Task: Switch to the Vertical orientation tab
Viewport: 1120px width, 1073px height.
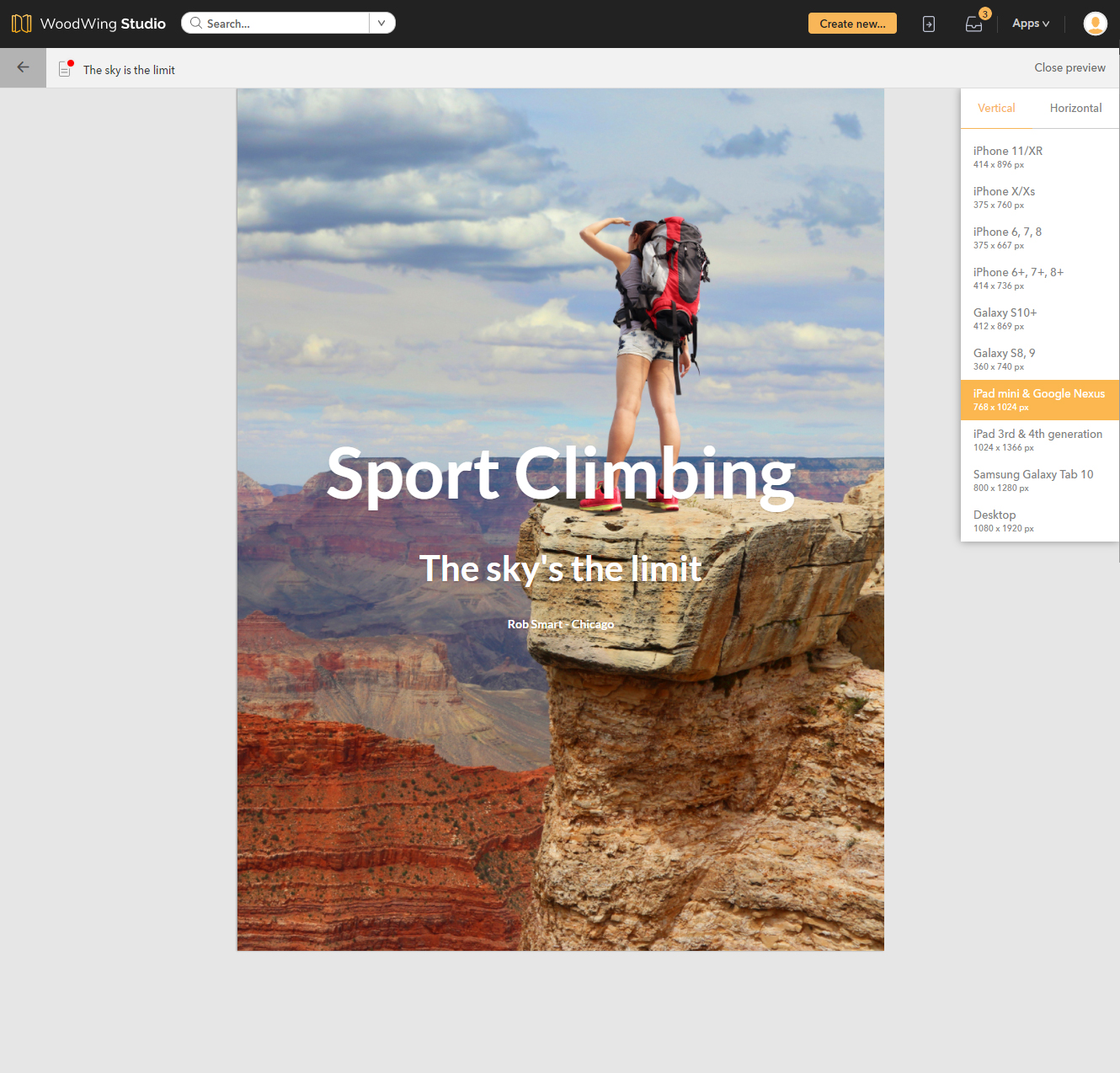Action: 996,109
